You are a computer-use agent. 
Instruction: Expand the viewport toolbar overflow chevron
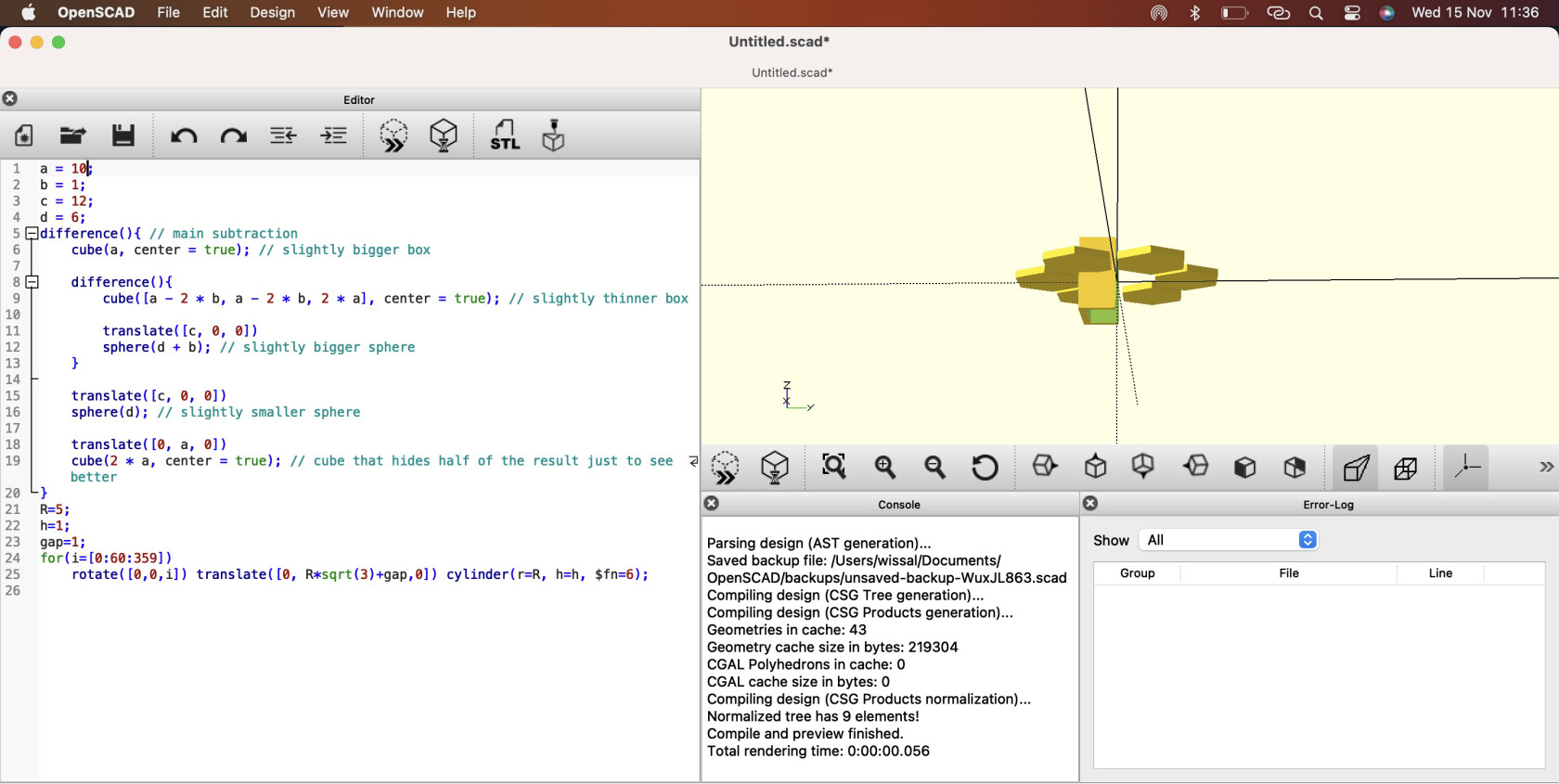(1546, 468)
